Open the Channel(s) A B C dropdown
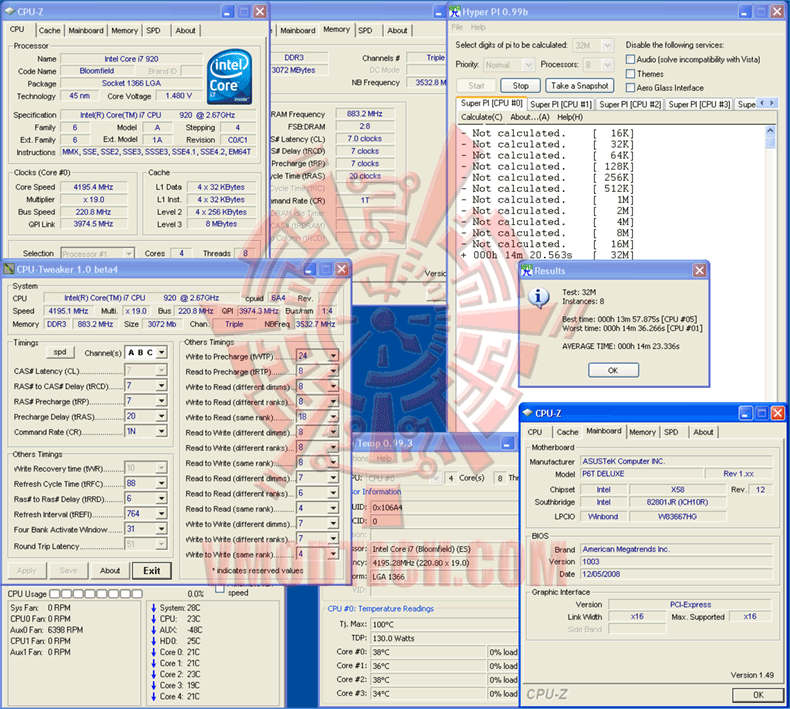 161,353
